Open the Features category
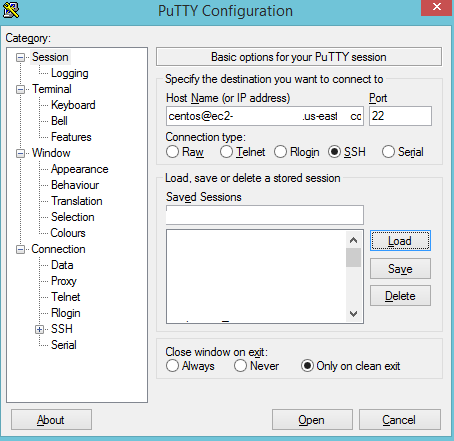Viewport: 454px width, 441px height. [x=71, y=137]
